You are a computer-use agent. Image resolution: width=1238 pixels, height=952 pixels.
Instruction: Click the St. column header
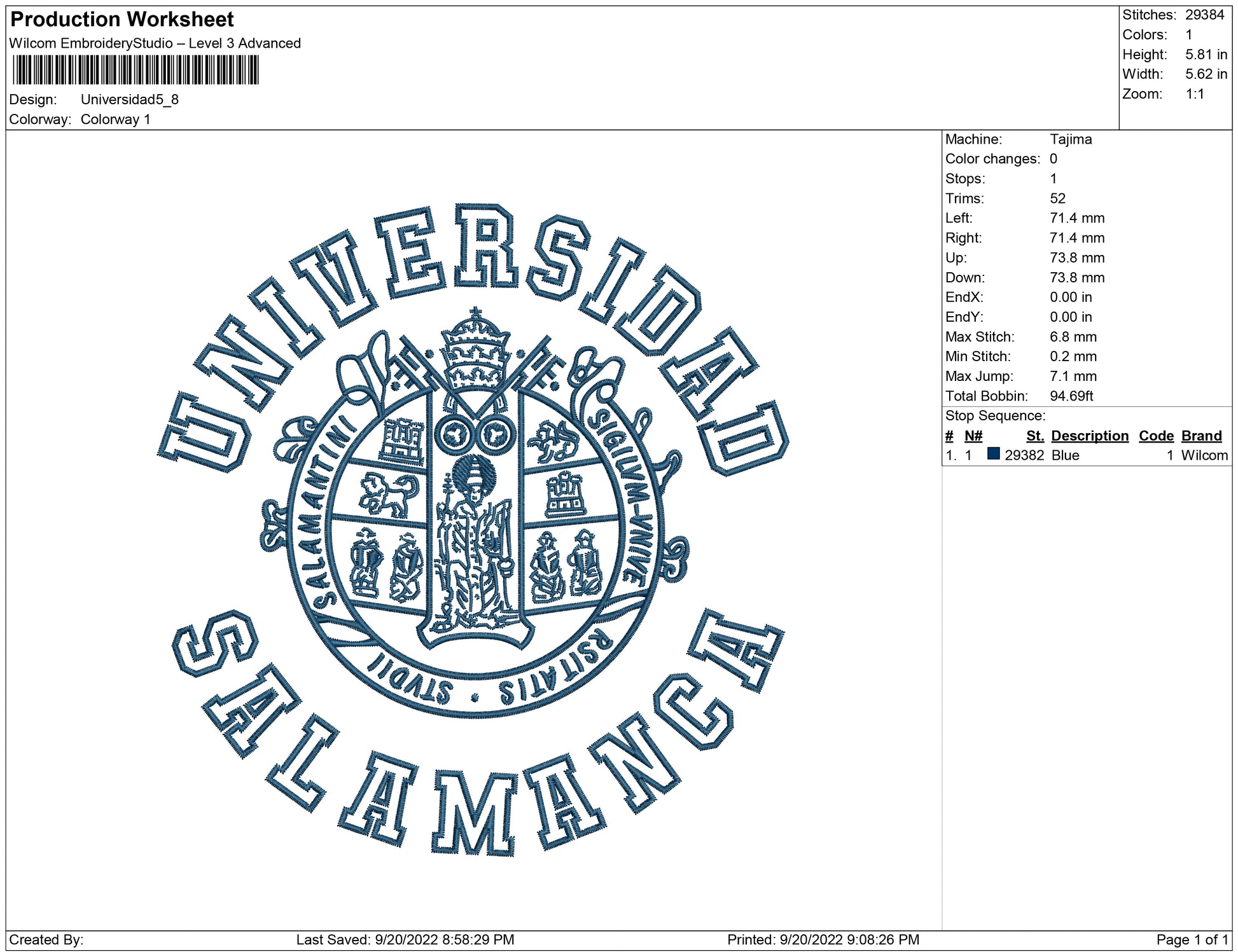pos(1034,436)
